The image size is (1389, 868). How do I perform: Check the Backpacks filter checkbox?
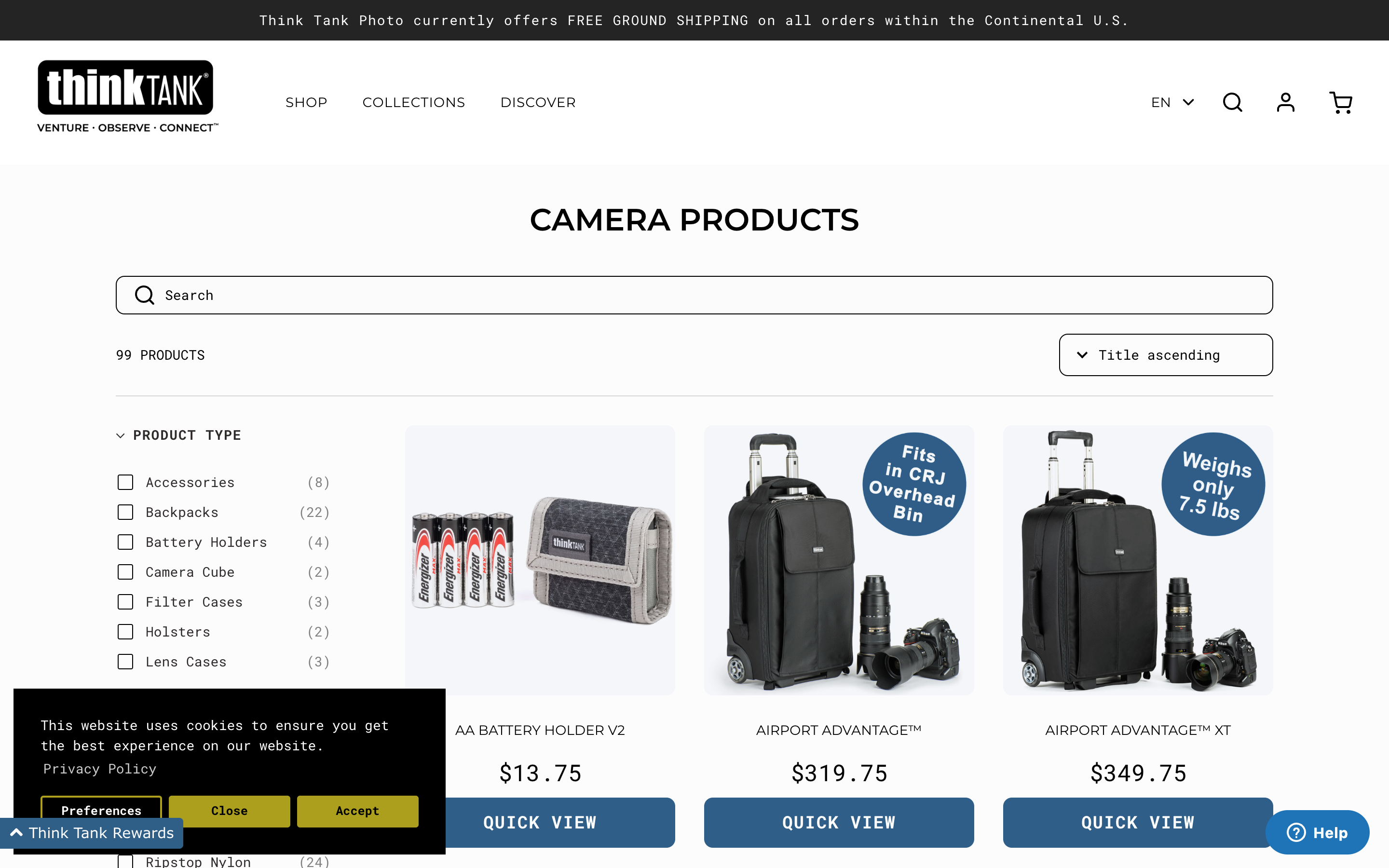(x=125, y=512)
